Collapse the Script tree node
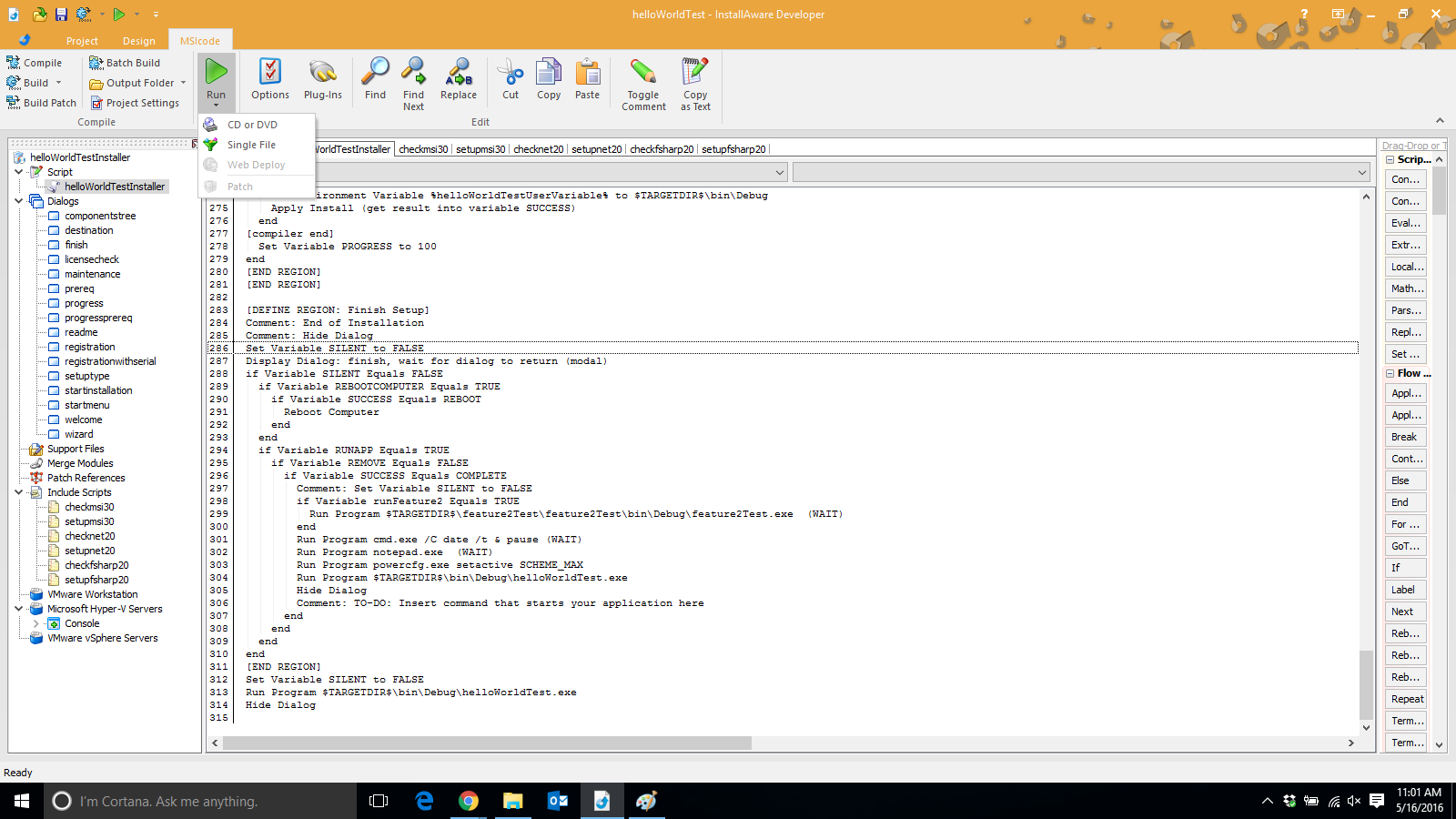This screenshot has width=1456, height=819. 19,172
